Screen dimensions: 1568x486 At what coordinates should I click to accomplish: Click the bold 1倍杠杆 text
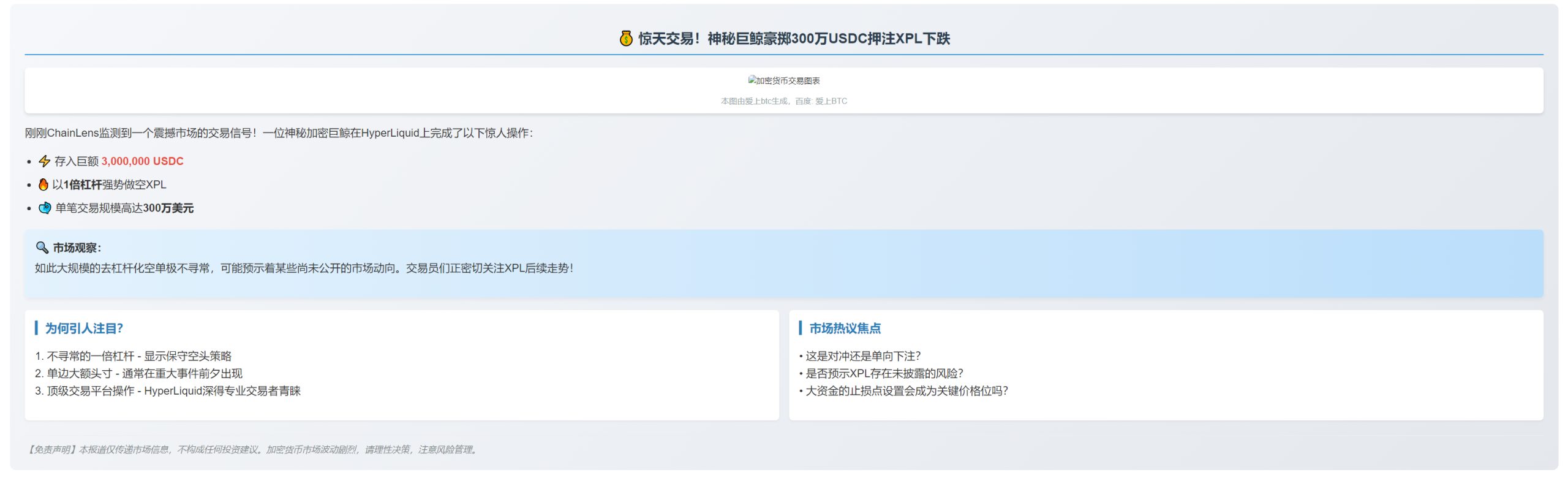point(83,184)
